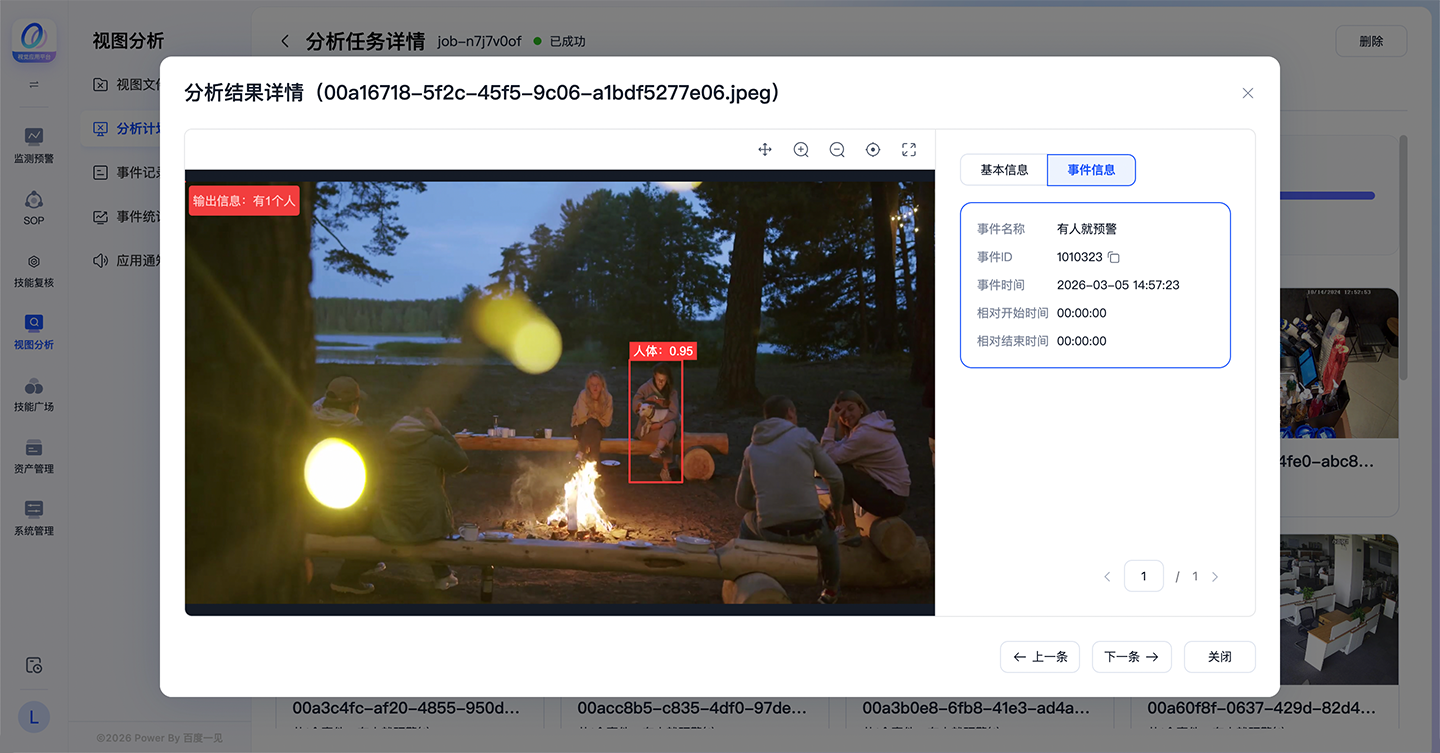Click the job ID job-n7j7v0of
Screen dimensions: 1440x753
tap(479, 41)
